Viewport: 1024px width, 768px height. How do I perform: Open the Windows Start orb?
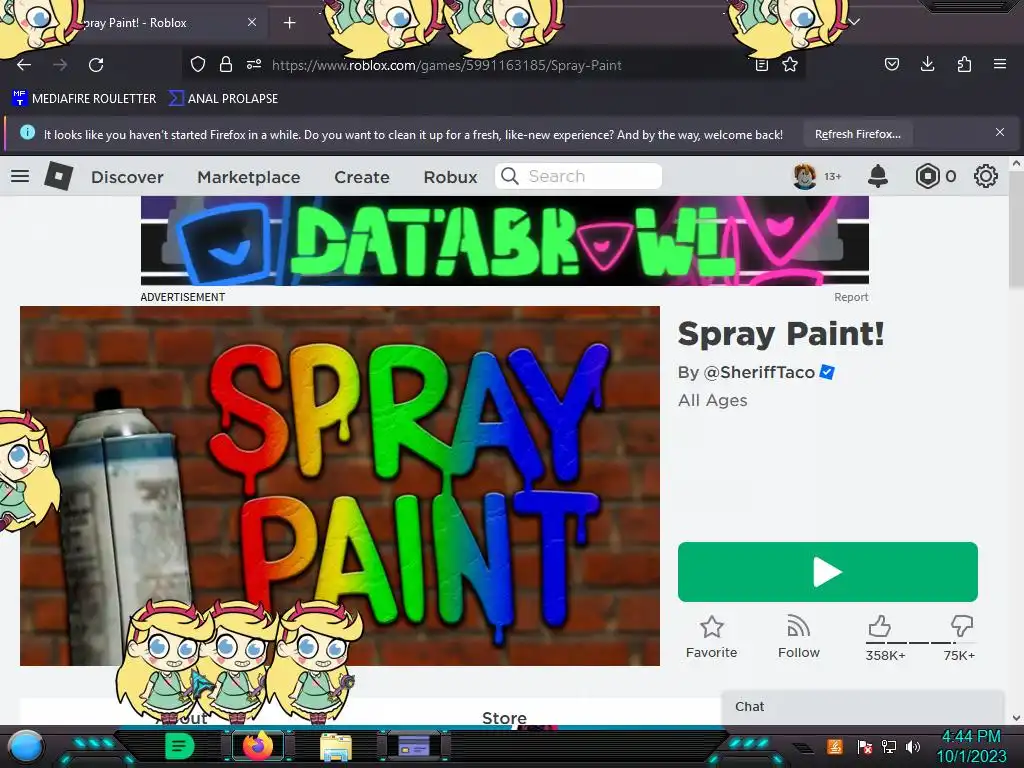pos(26,746)
